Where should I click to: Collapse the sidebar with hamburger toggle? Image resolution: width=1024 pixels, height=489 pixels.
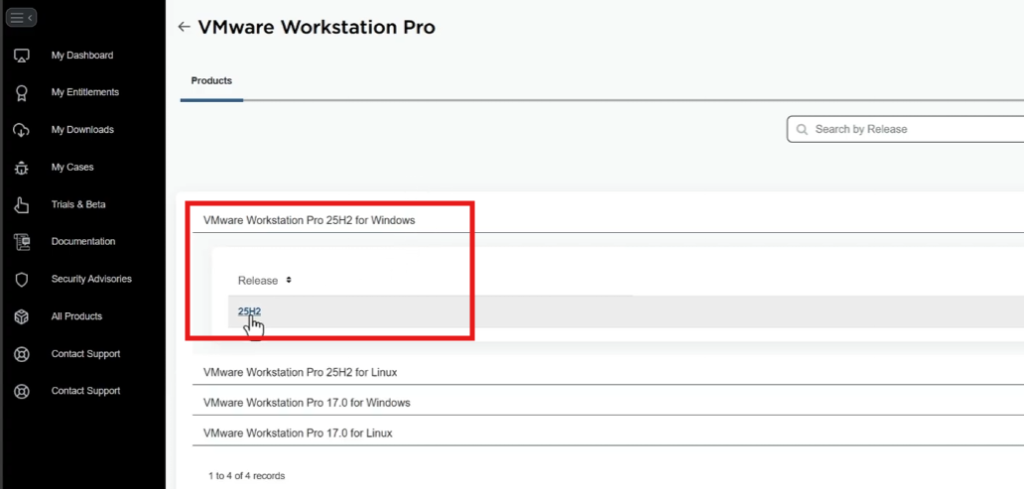coord(22,18)
